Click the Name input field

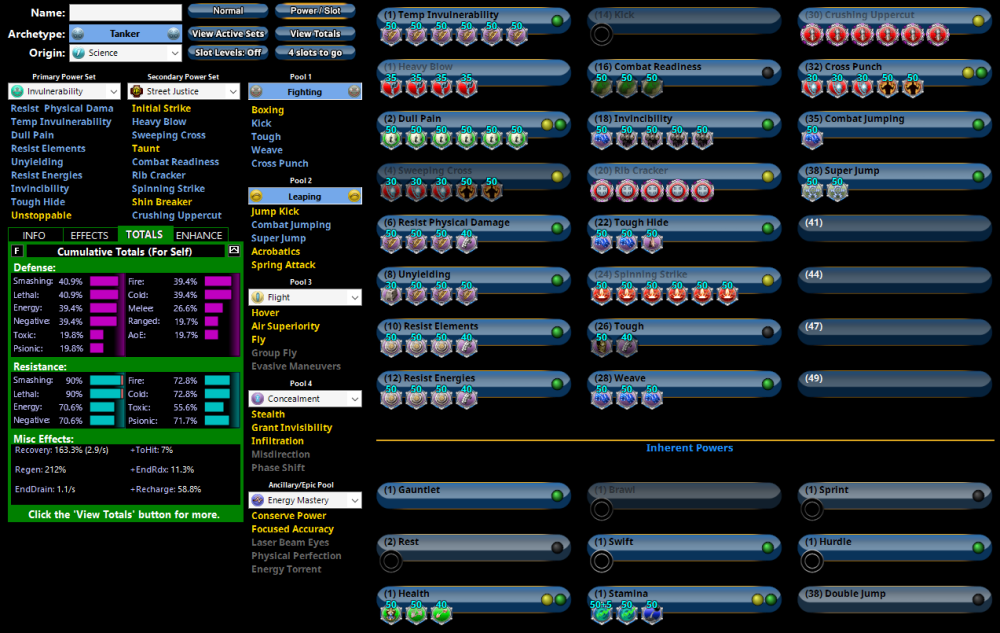125,13
